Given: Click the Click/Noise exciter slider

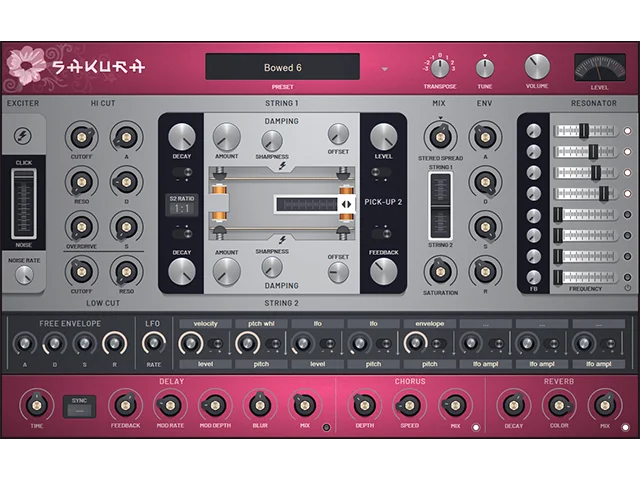Looking at the screenshot, I should [24, 204].
